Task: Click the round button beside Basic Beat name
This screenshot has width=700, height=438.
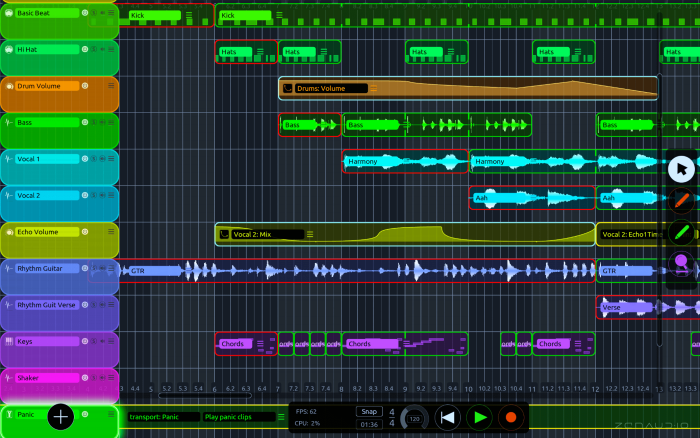Action: click(x=85, y=13)
